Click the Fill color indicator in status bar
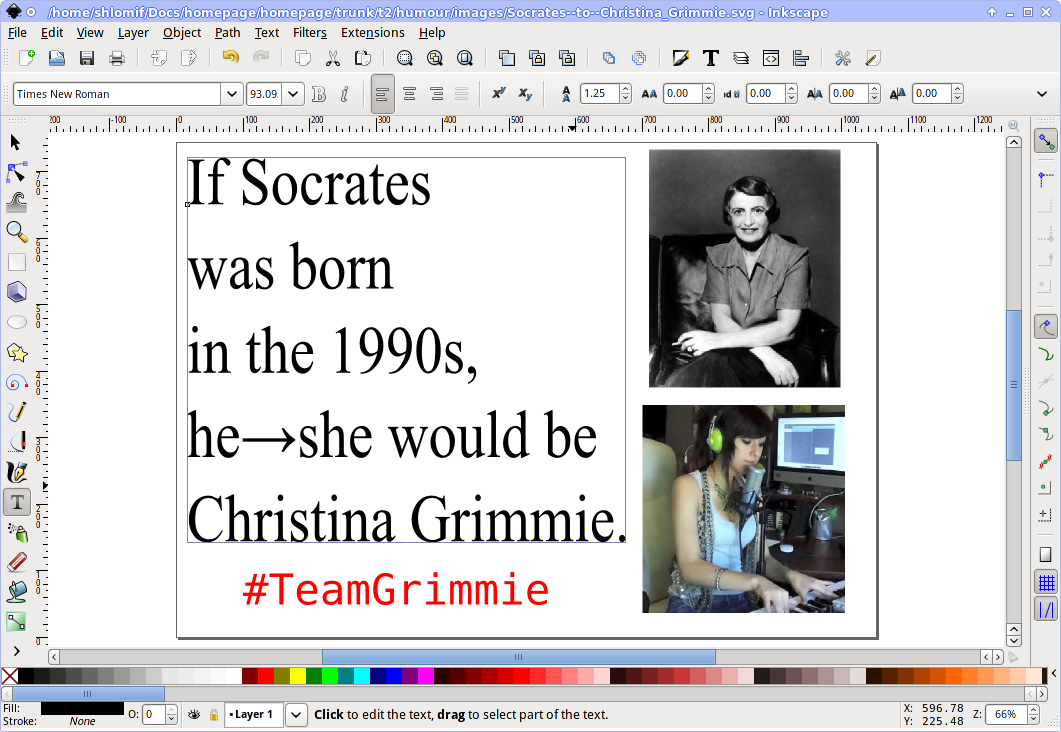The image size is (1061, 732). (83, 708)
